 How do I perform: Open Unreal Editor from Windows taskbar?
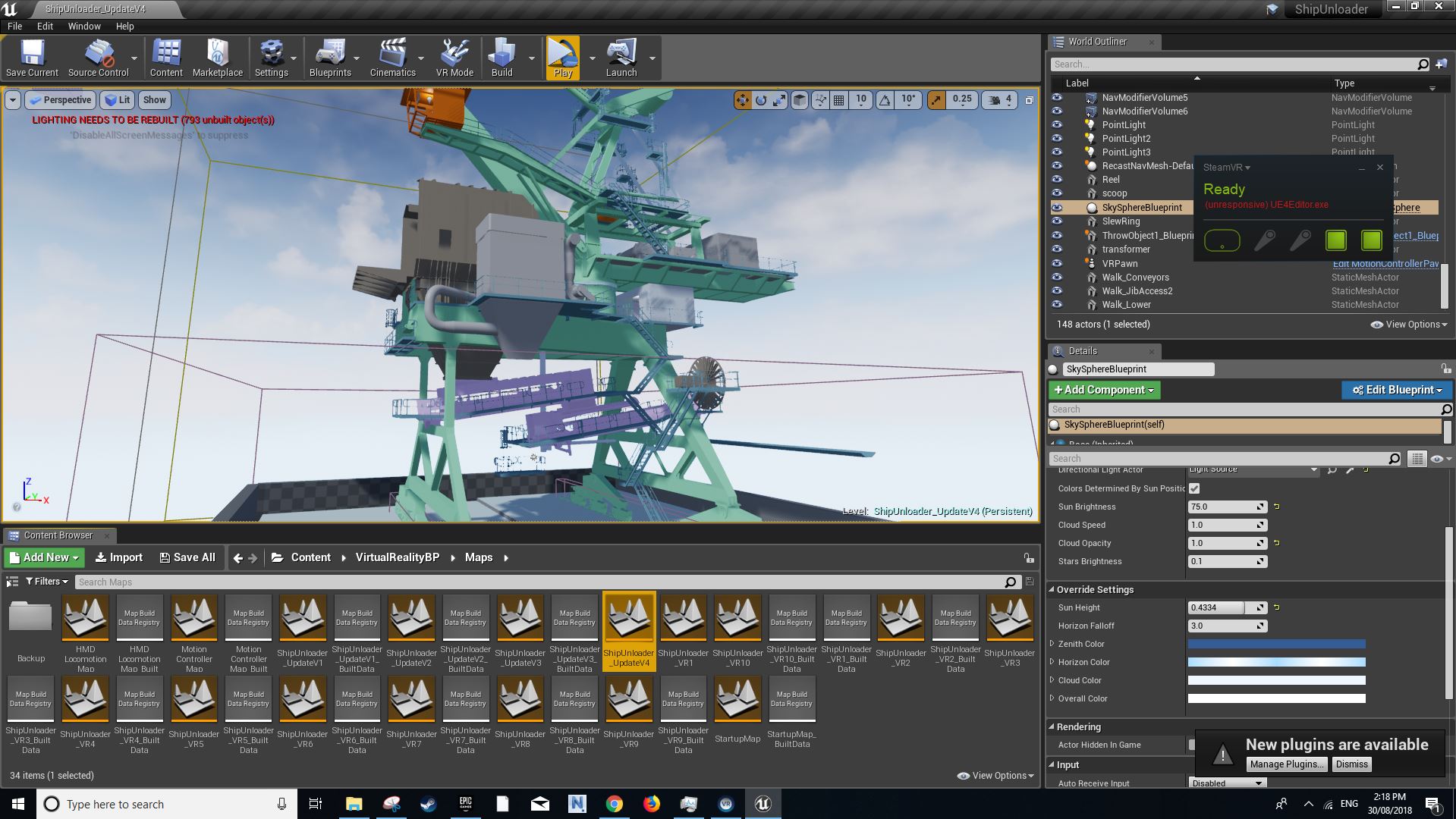click(x=763, y=804)
